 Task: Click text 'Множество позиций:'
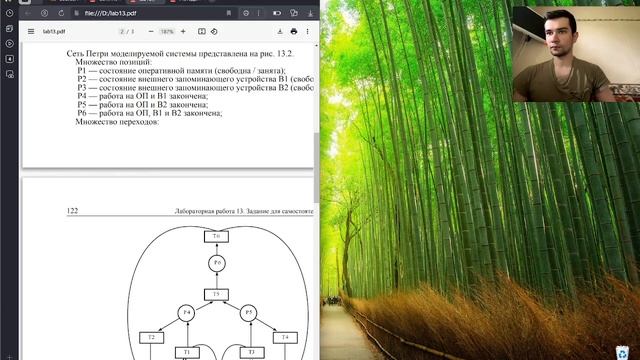pos(113,62)
